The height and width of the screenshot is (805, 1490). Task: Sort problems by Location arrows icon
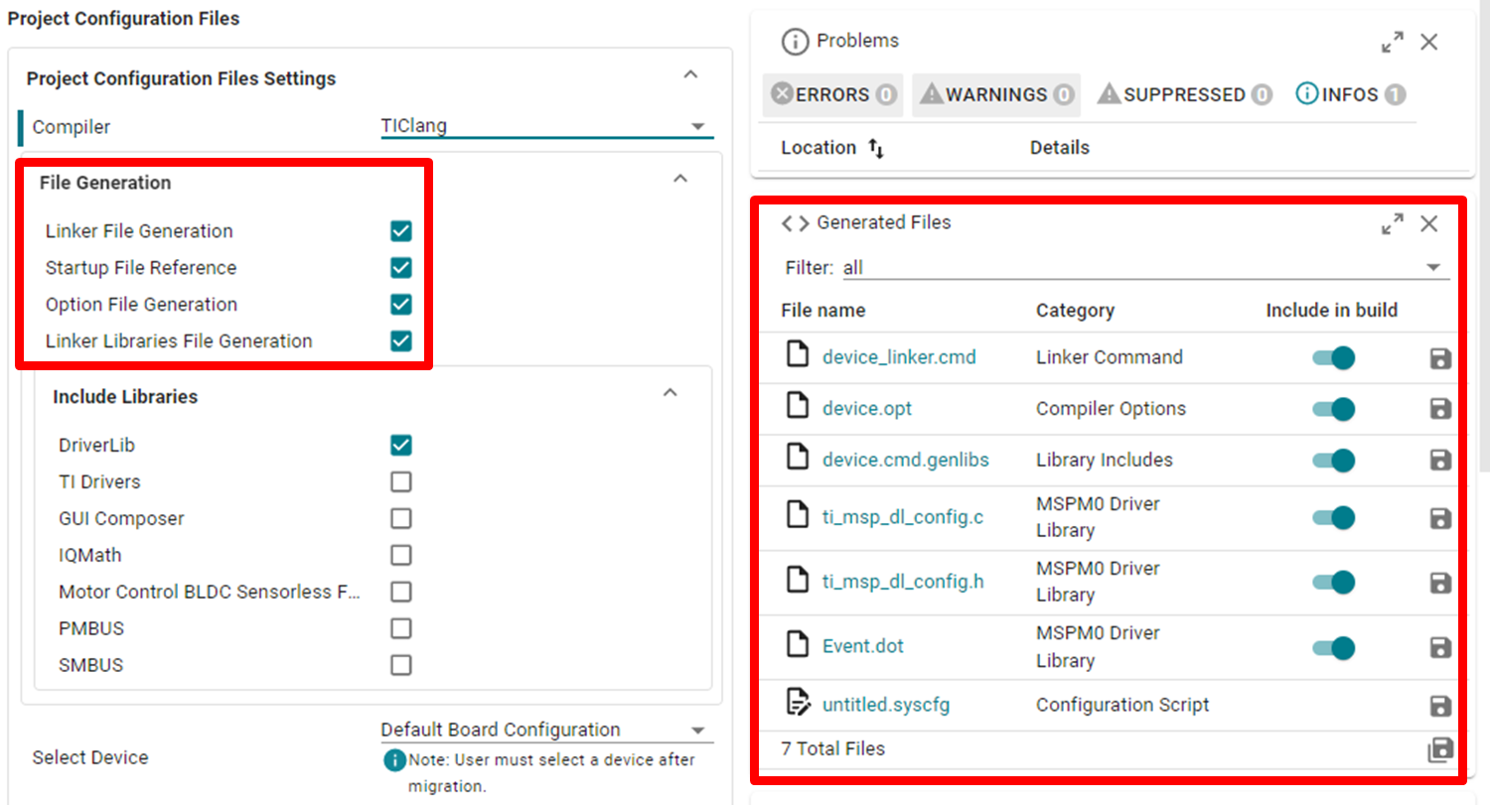(x=876, y=149)
